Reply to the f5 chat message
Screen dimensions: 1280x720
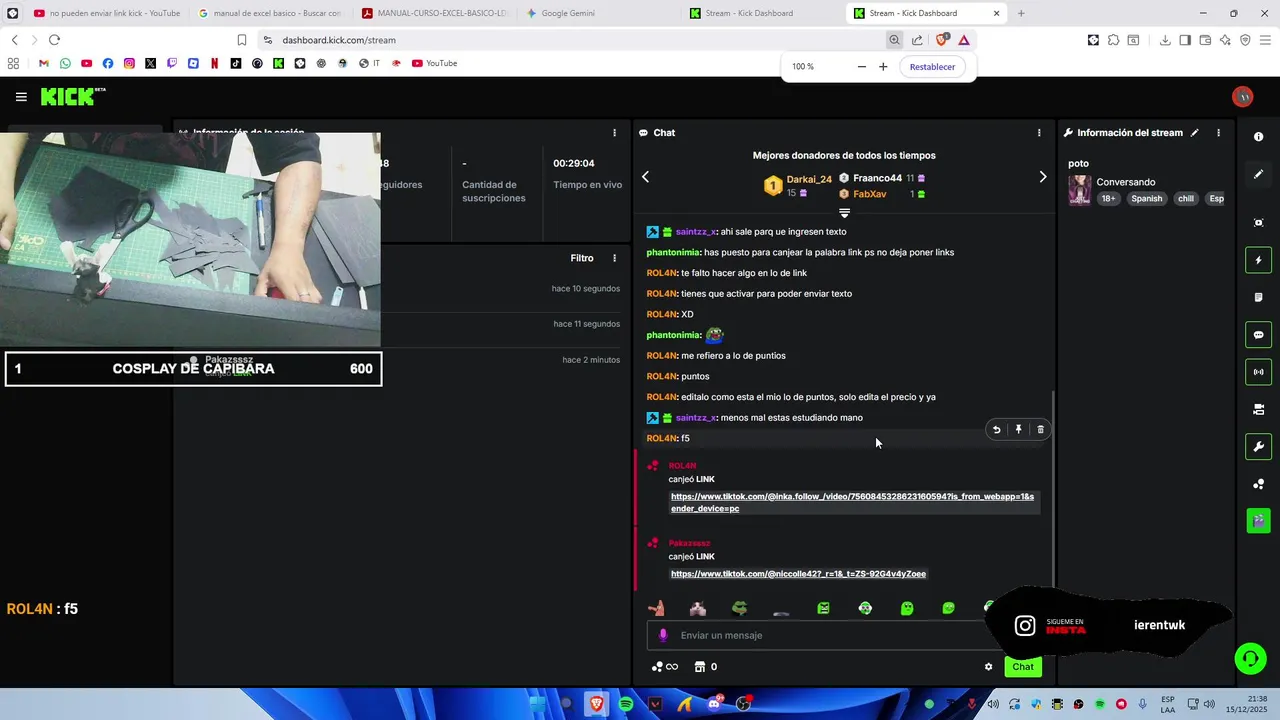996,429
